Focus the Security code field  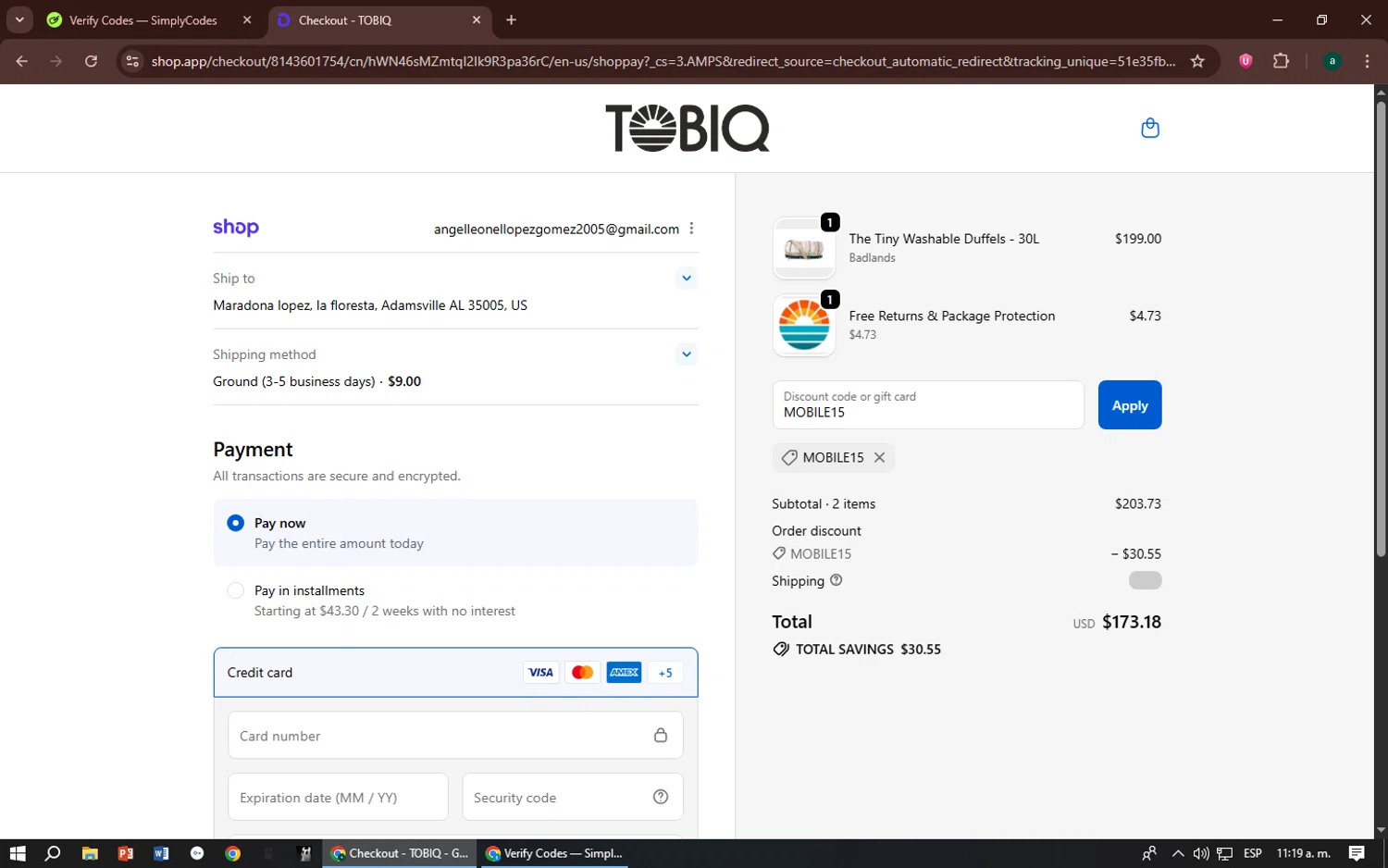573,797
